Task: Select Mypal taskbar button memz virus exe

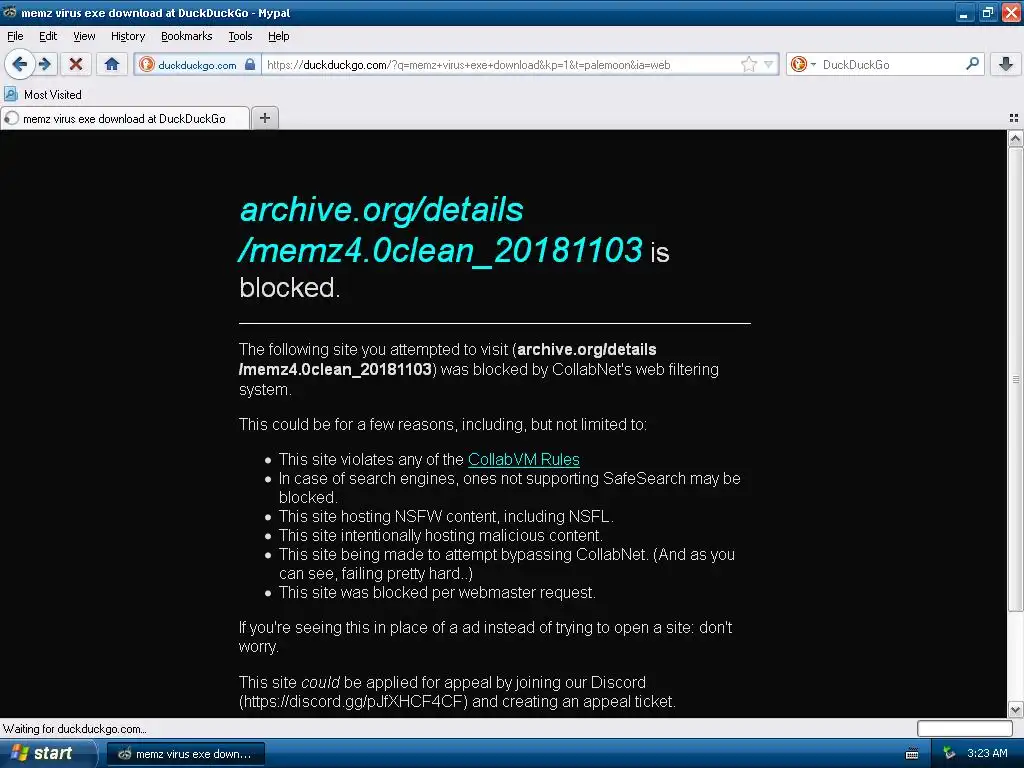Action: 185,754
